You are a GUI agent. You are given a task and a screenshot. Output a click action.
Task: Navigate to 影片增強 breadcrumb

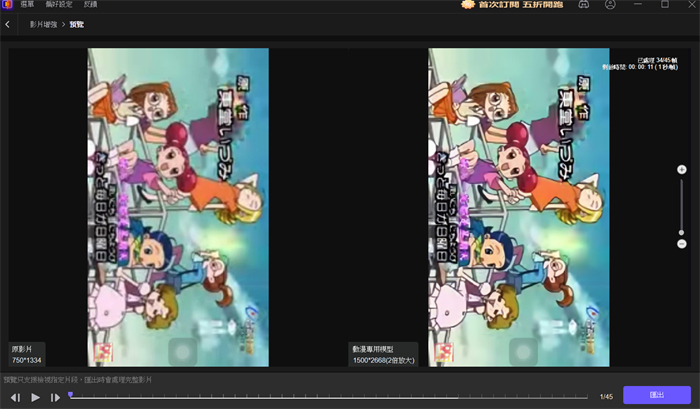click(x=43, y=25)
